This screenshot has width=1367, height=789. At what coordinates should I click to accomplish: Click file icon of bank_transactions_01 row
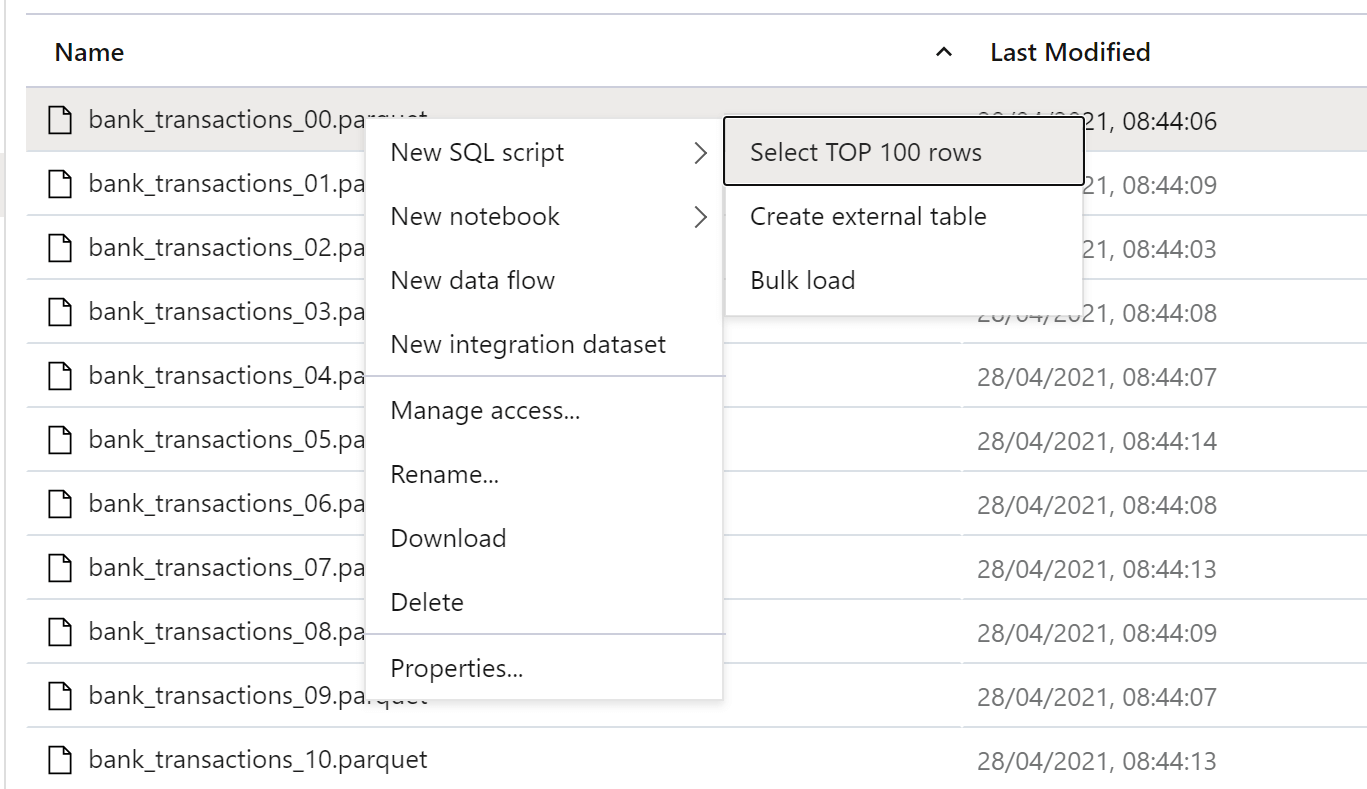[61, 184]
